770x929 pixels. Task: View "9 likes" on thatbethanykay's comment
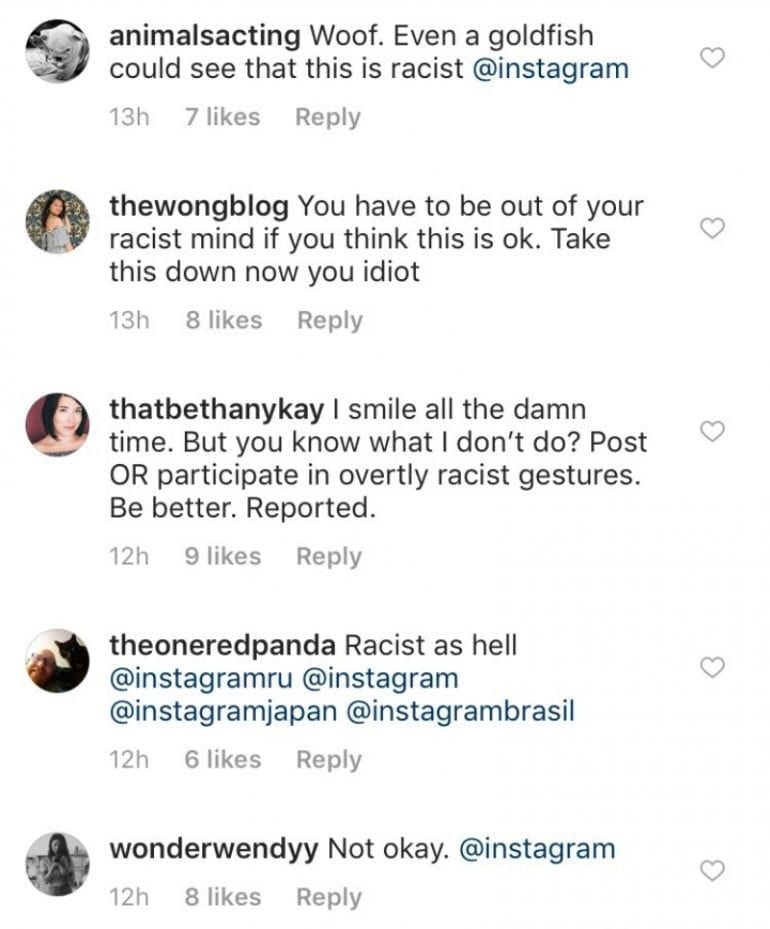coord(222,556)
